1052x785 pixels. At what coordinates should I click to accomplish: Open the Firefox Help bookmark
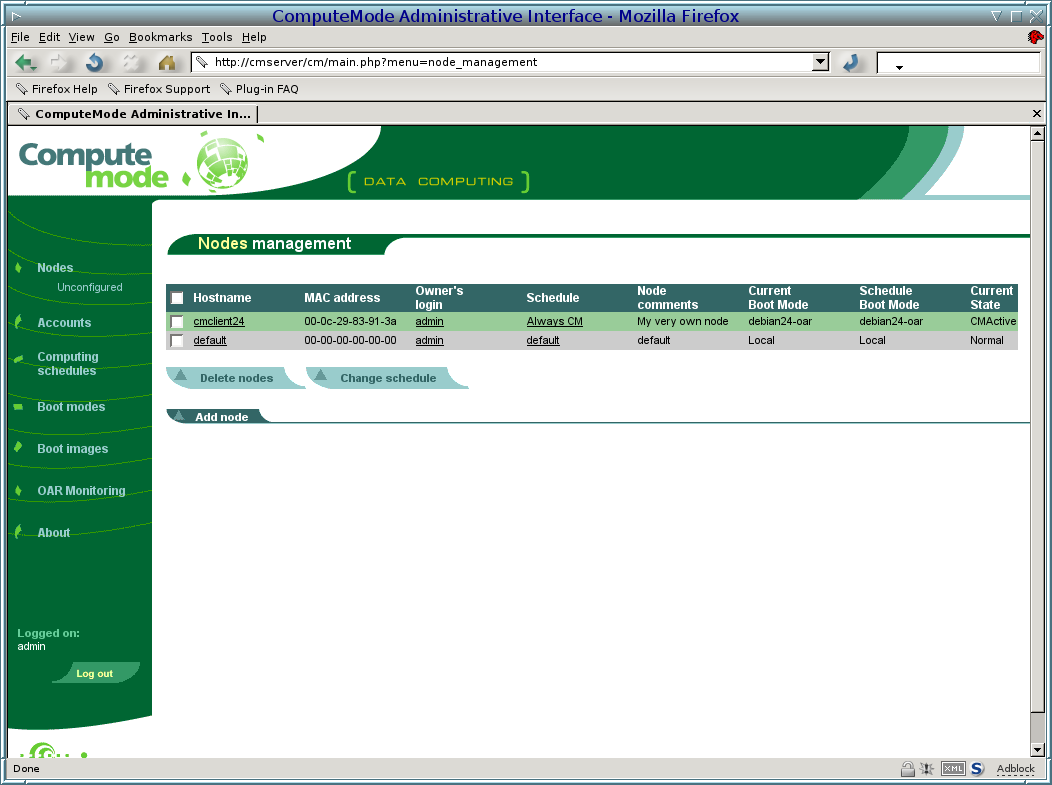[x=57, y=89]
